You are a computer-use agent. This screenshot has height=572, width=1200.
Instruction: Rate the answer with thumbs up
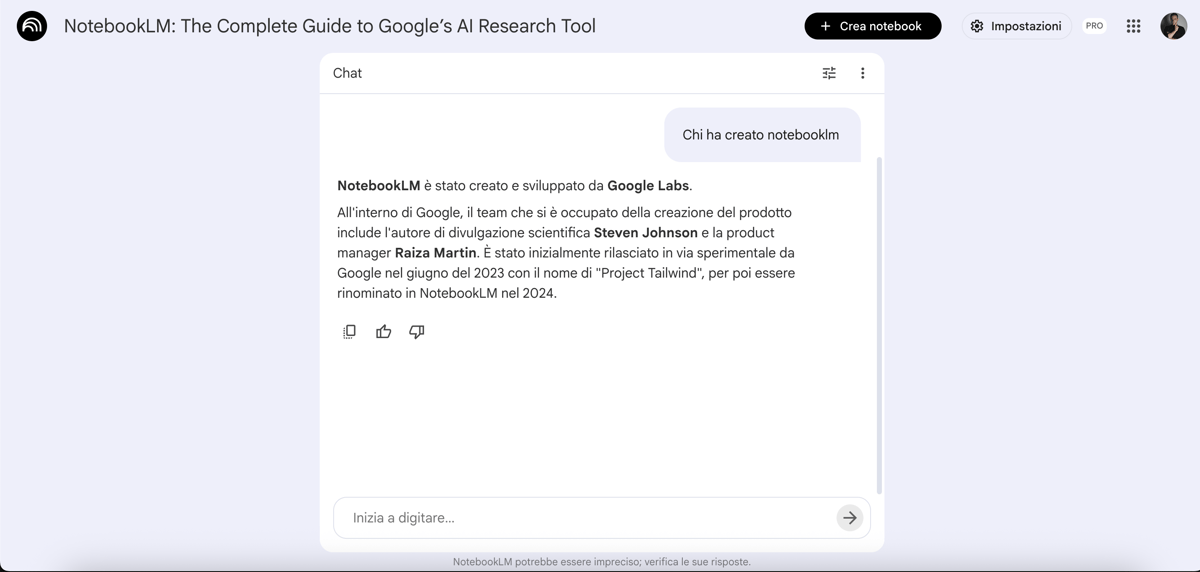tap(383, 332)
